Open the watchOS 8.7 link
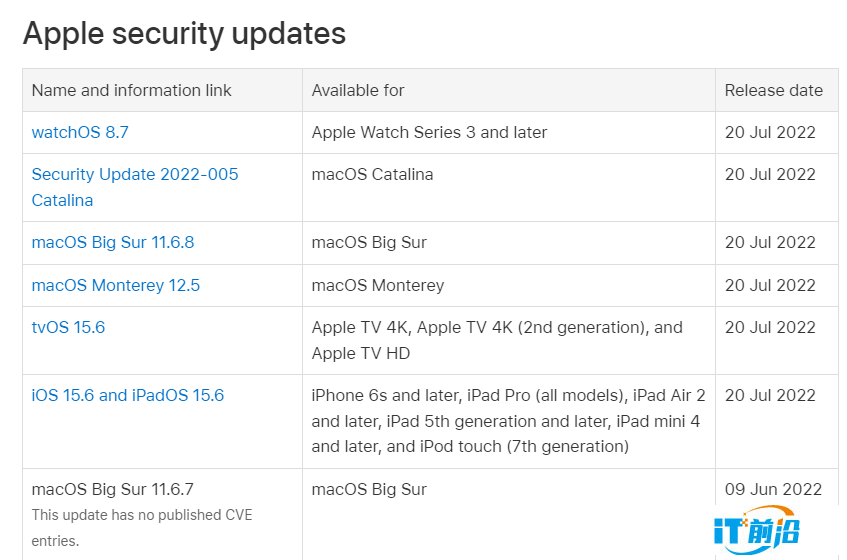Screen dimensions: 847x560 pyautogui.click(x=80, y=132)
